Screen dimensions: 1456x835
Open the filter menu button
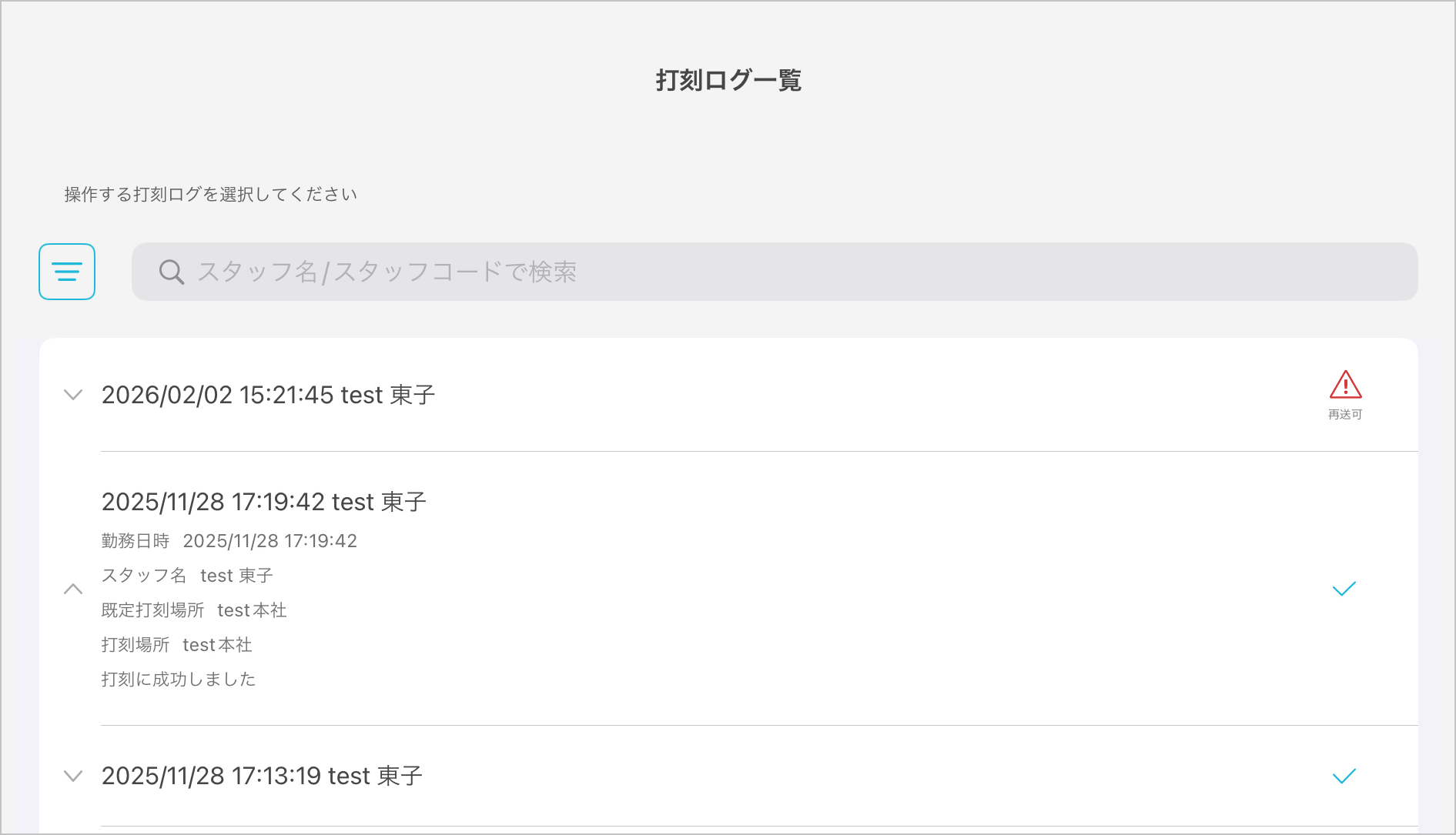point(67,272)
